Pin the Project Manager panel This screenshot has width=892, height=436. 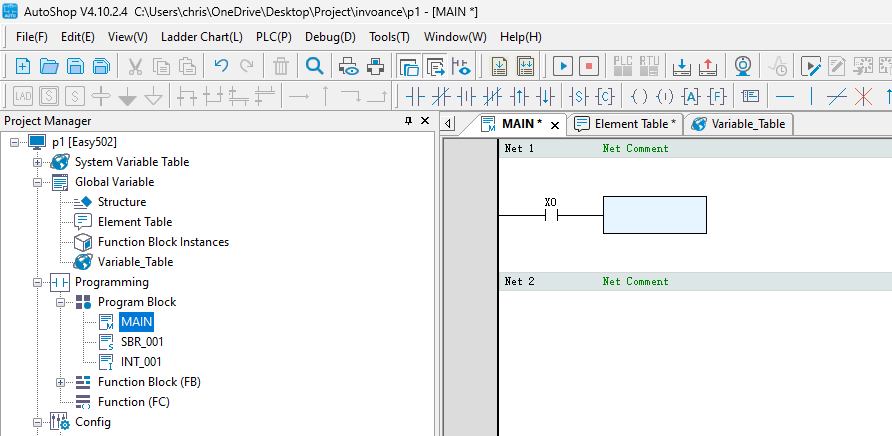click(408, 121)
